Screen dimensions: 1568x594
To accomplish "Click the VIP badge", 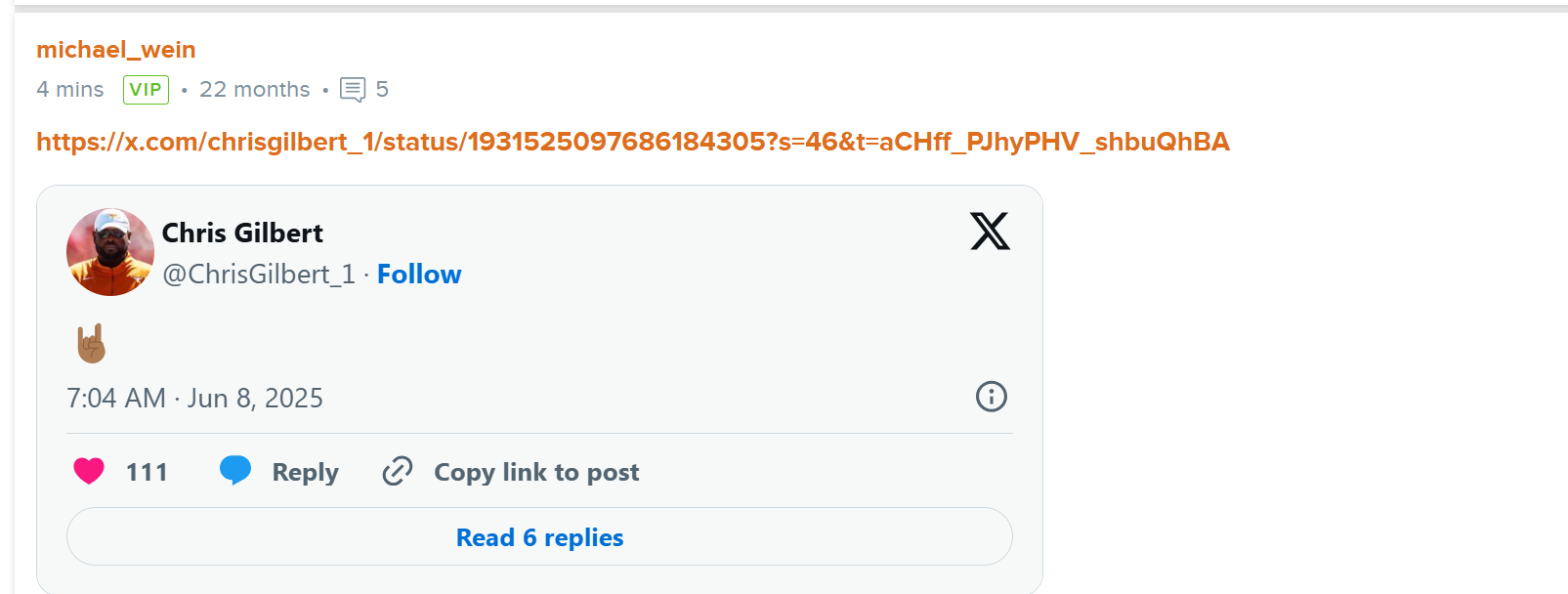I will 146,90.
